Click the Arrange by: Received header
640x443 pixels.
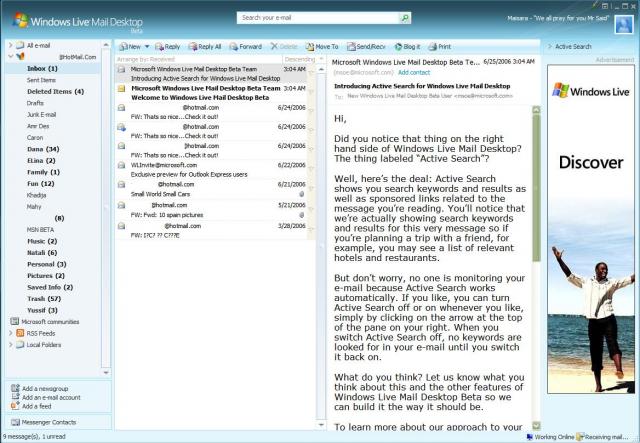(x=146, y=59)
